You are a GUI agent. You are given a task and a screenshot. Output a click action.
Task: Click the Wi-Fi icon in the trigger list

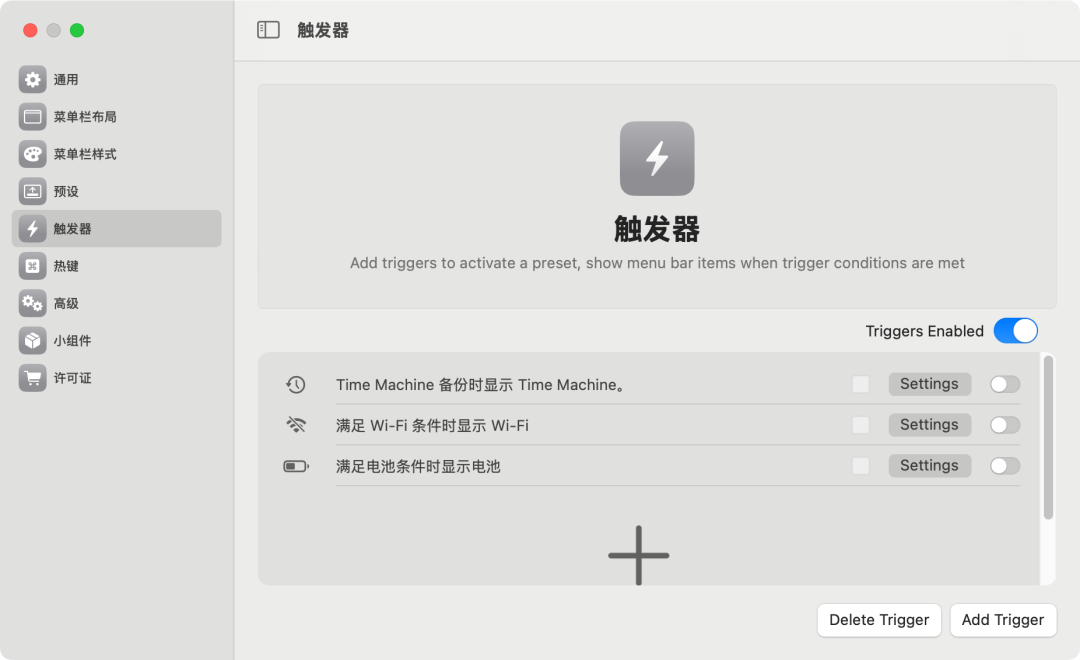coord(295,425)
